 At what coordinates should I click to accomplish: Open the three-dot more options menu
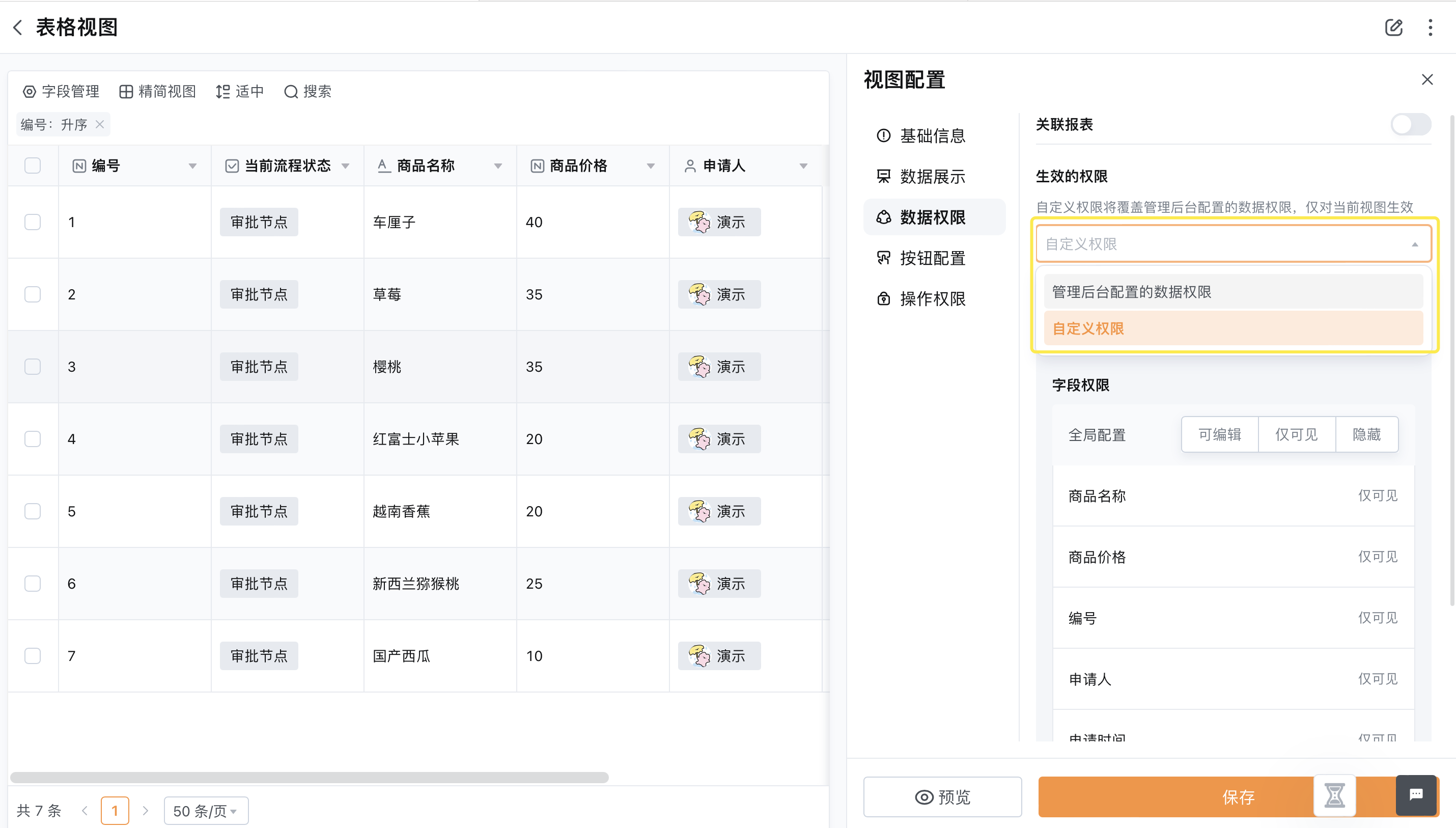[1431, 27]
